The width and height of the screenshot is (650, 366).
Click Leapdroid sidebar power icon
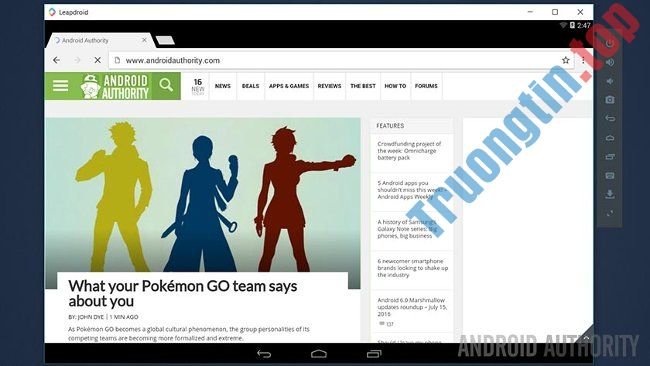[x=610, y=44]
